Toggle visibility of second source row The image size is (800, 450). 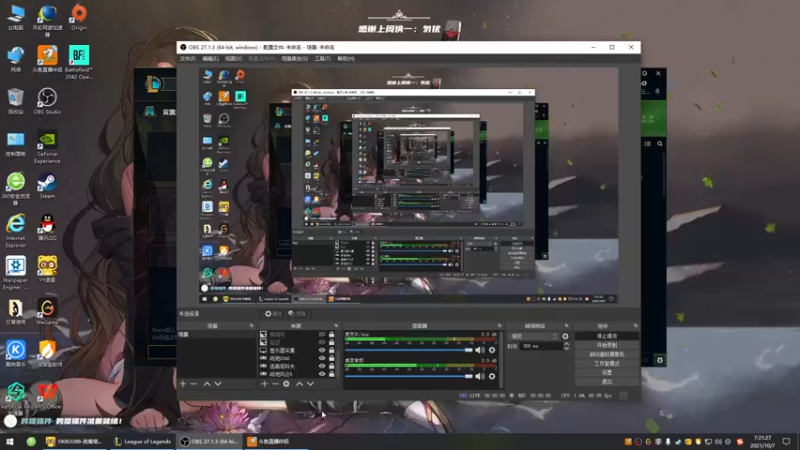click(x=322, y=342)
